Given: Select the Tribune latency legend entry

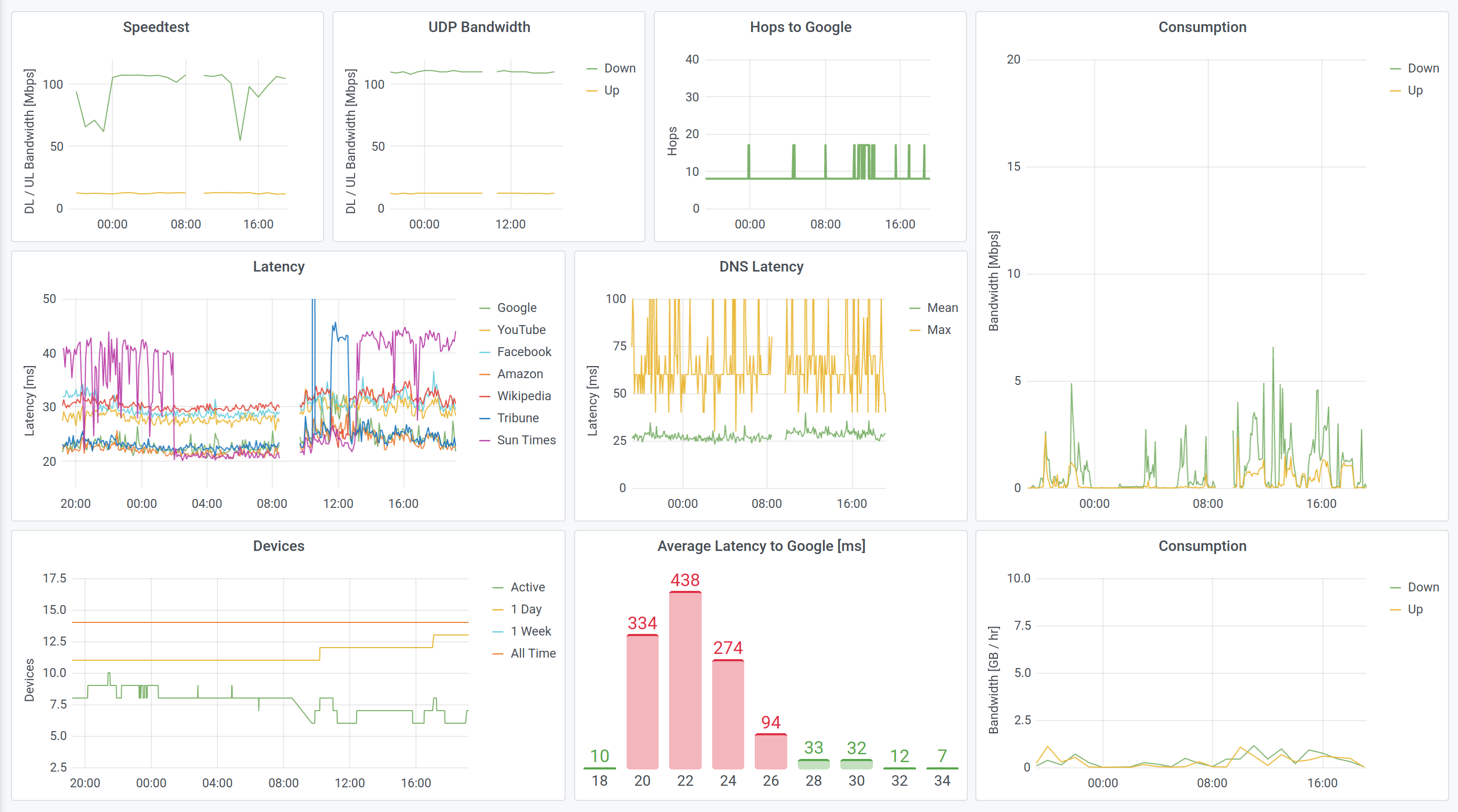Looking at the screenshot, I should click(518, 418).
